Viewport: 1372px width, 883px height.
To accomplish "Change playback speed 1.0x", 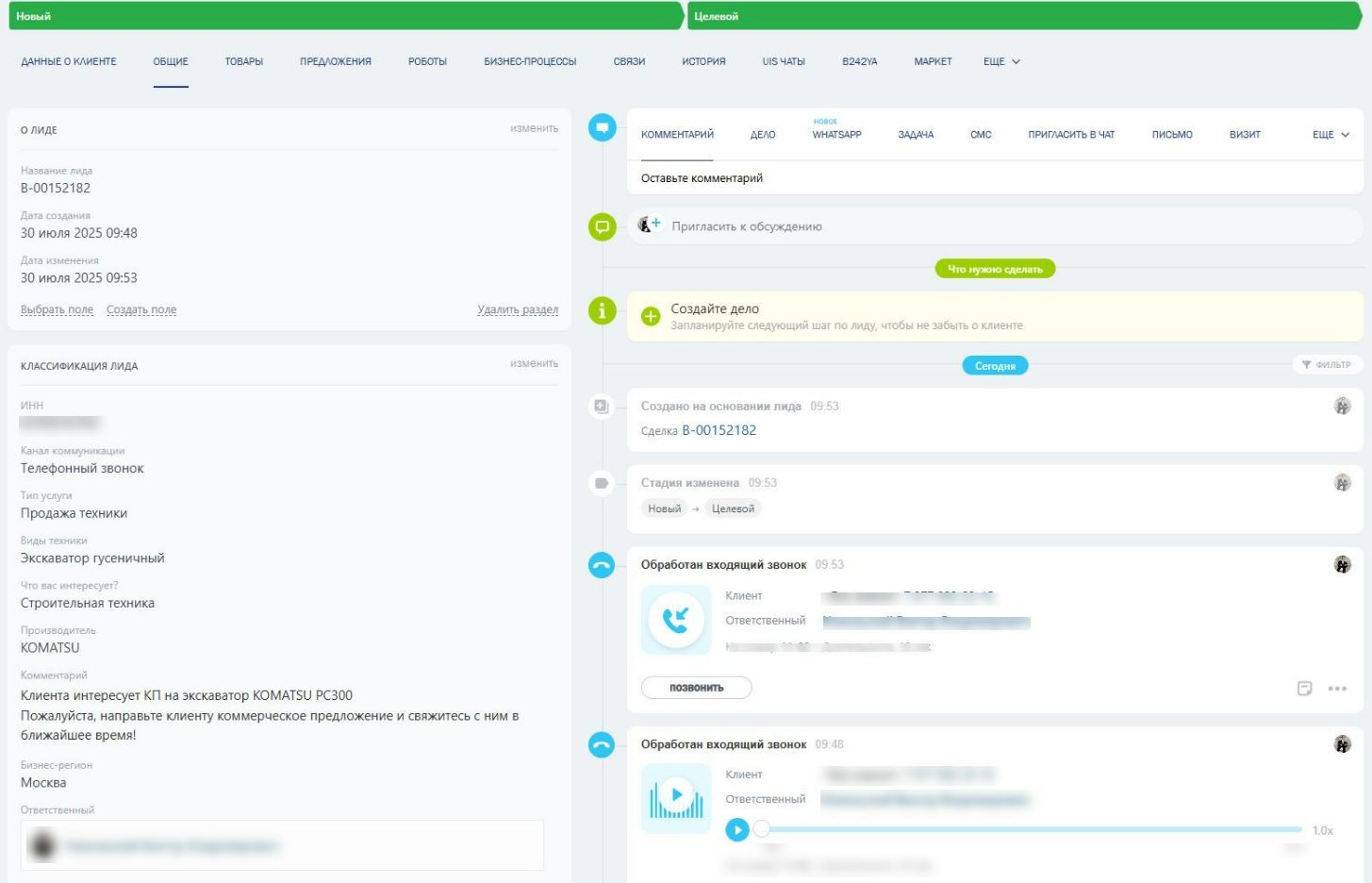I will pyautogui.click(x=1322, y=830).
